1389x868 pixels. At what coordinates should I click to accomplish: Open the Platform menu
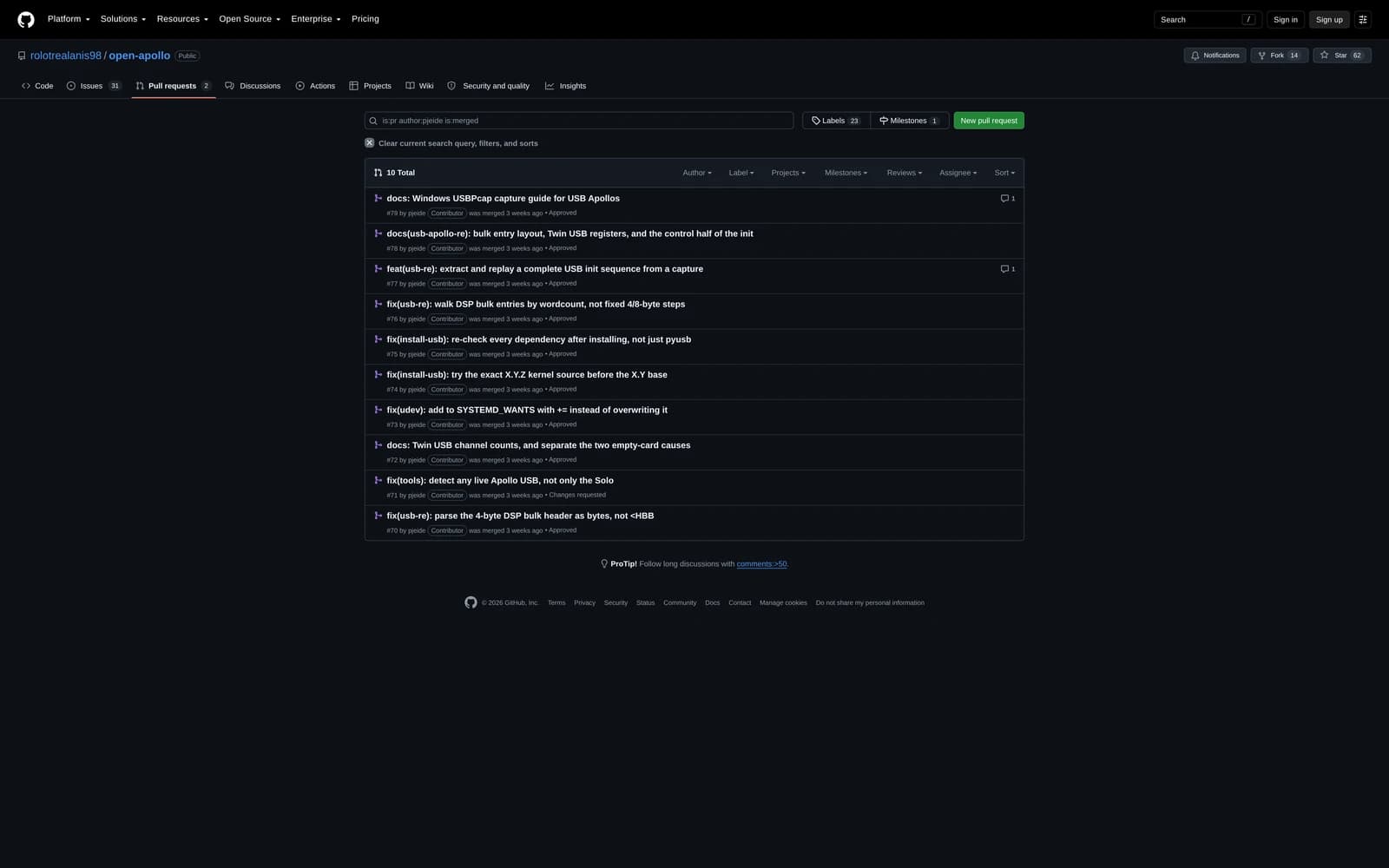[x=69, y=19]
